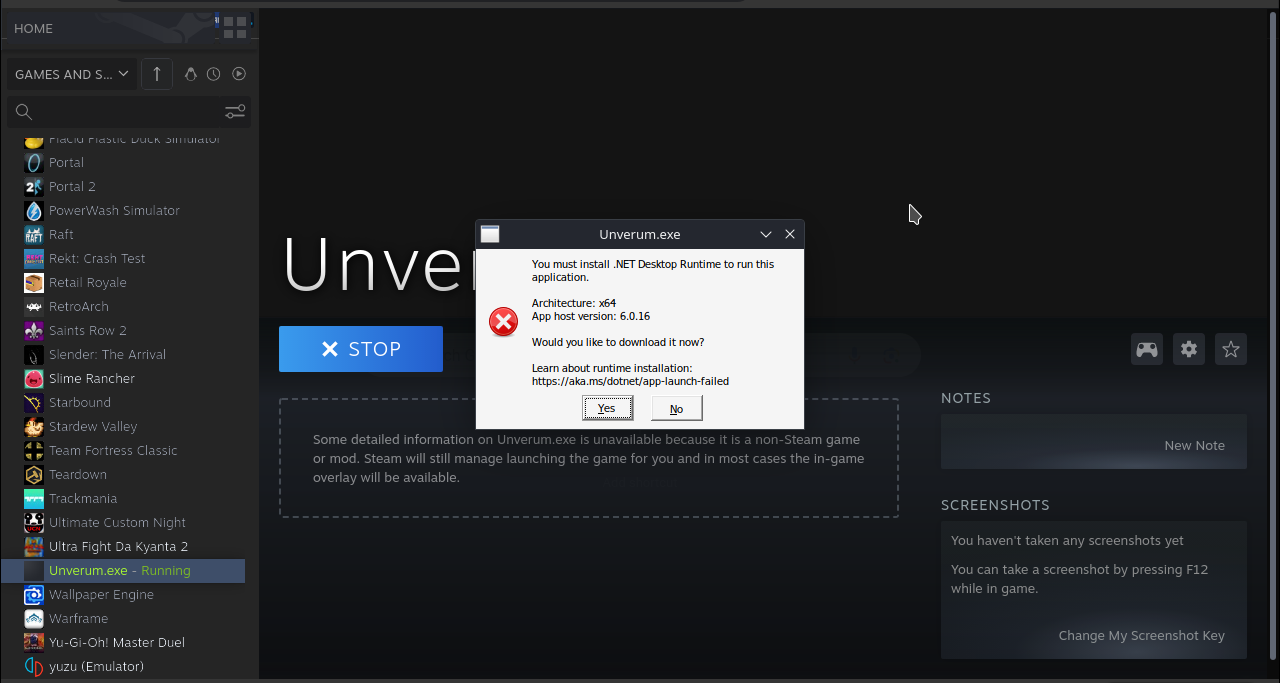The height and width of the screenshot is (683, 1280).
Task: Select 'Unverum.exe - Running' library entry
Action: tap(122, 570)
